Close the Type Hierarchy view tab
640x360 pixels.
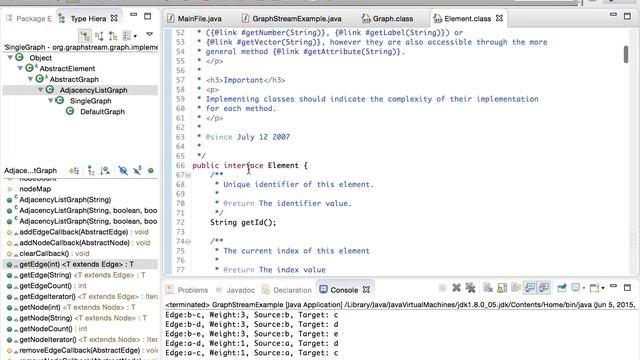tap(114, 18)
